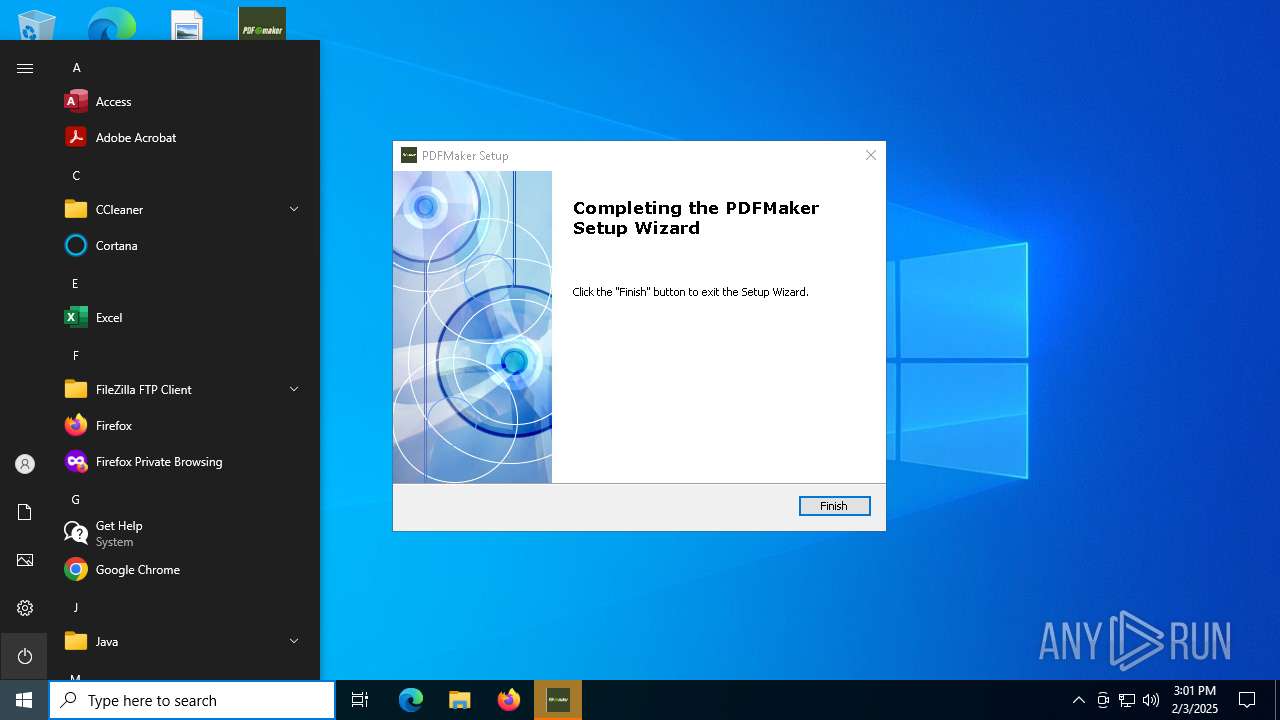The width and height of the screenshot is (1280, 720).
Task: Open the notification center icon
Action: pyautogui.click(x=1247, y=700)
